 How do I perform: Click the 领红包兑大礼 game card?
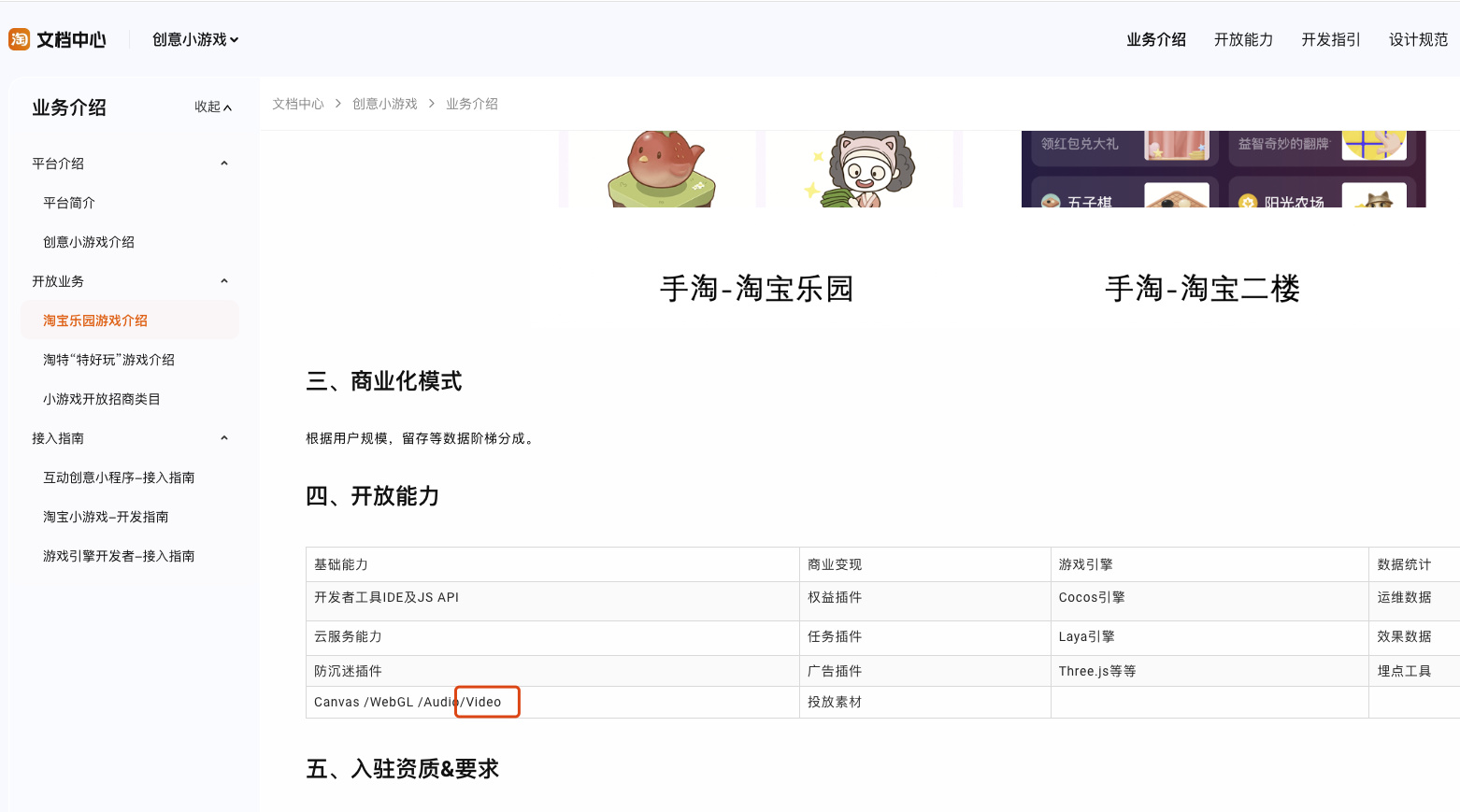tap(1124, 147)
